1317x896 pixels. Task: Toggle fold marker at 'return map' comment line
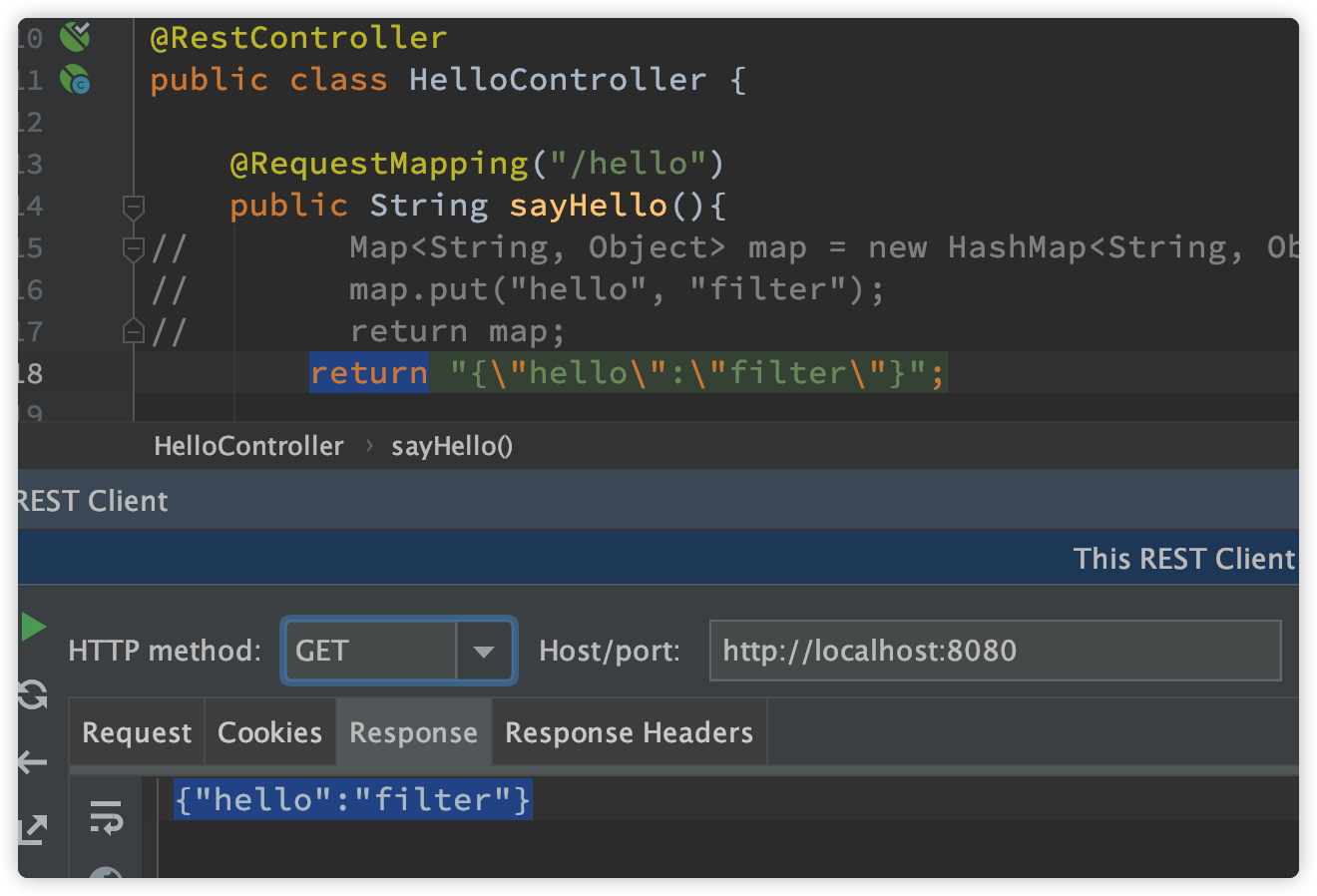[133, 331]
